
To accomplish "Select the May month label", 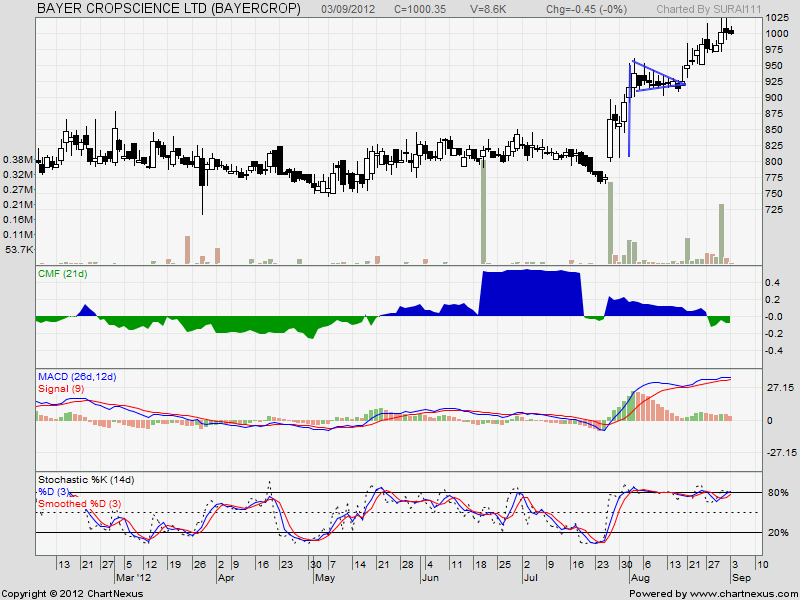I will coord(324,578).
